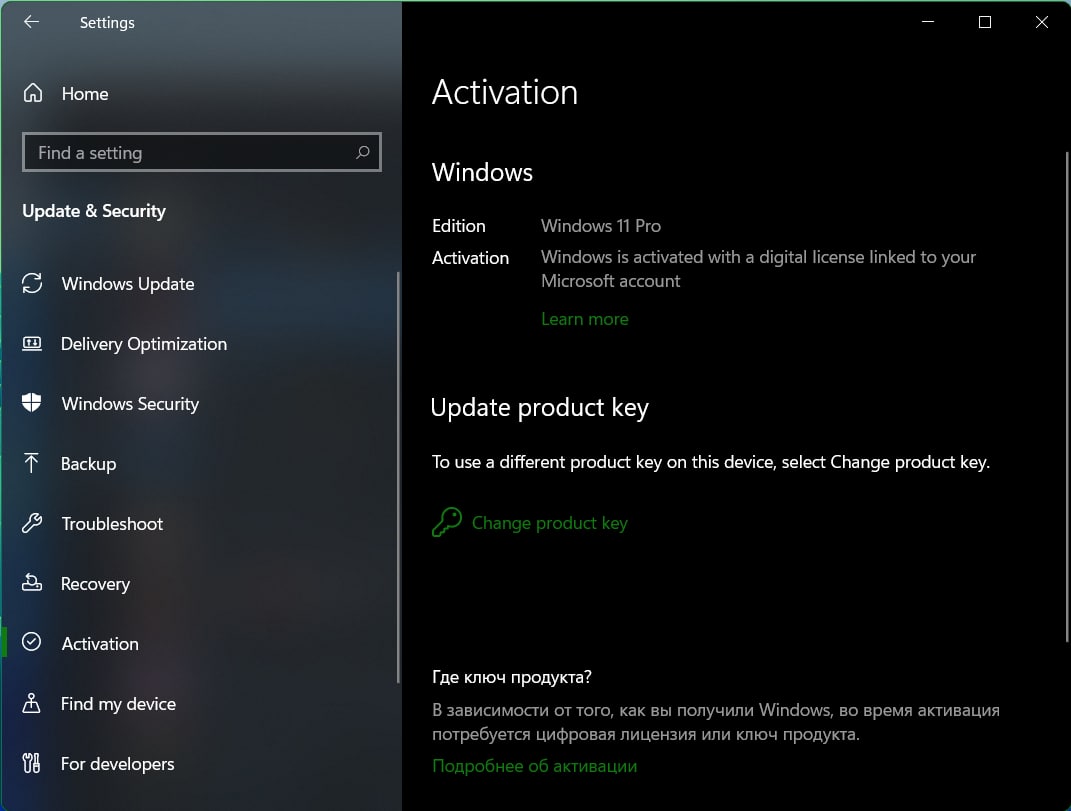The height and width of the screenshot is (811, 1071).
Task: Minimize the Settings window
Action: point(928,22)
